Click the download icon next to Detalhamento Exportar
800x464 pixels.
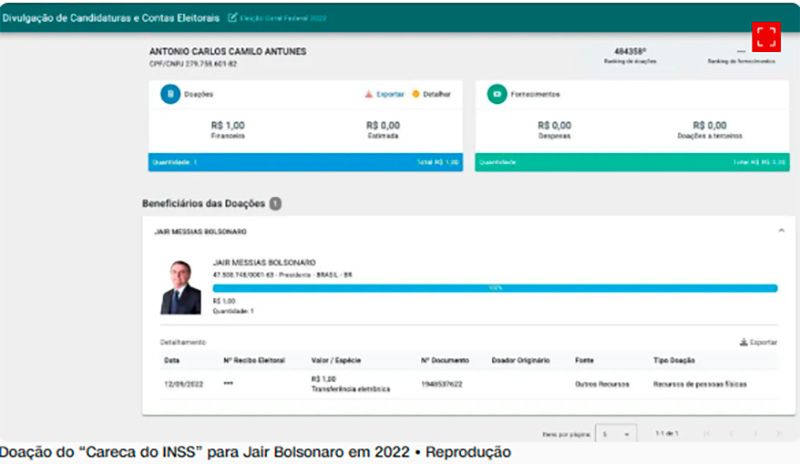[743, 342]
